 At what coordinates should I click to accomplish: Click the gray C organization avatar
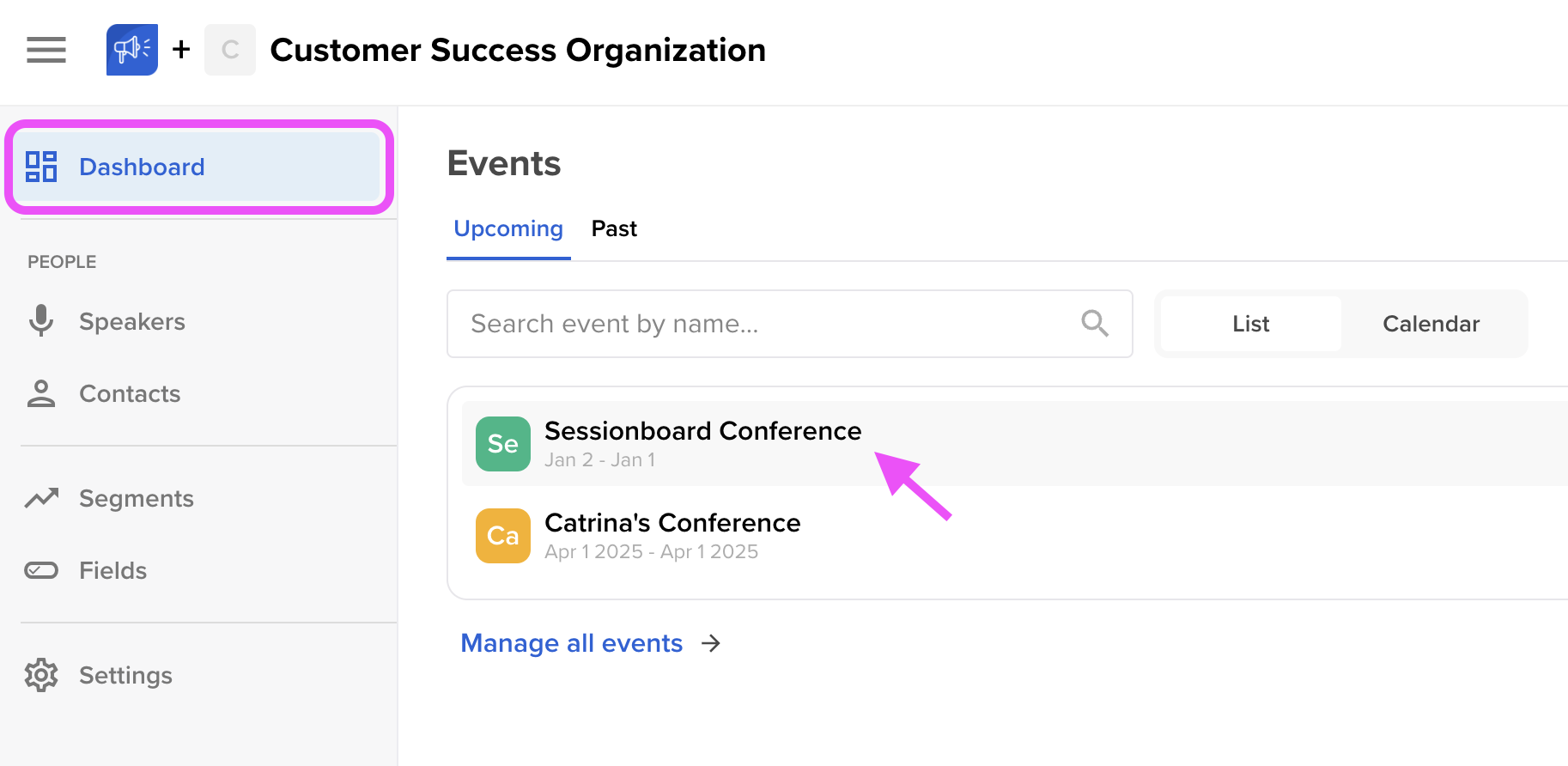[229, 50]
